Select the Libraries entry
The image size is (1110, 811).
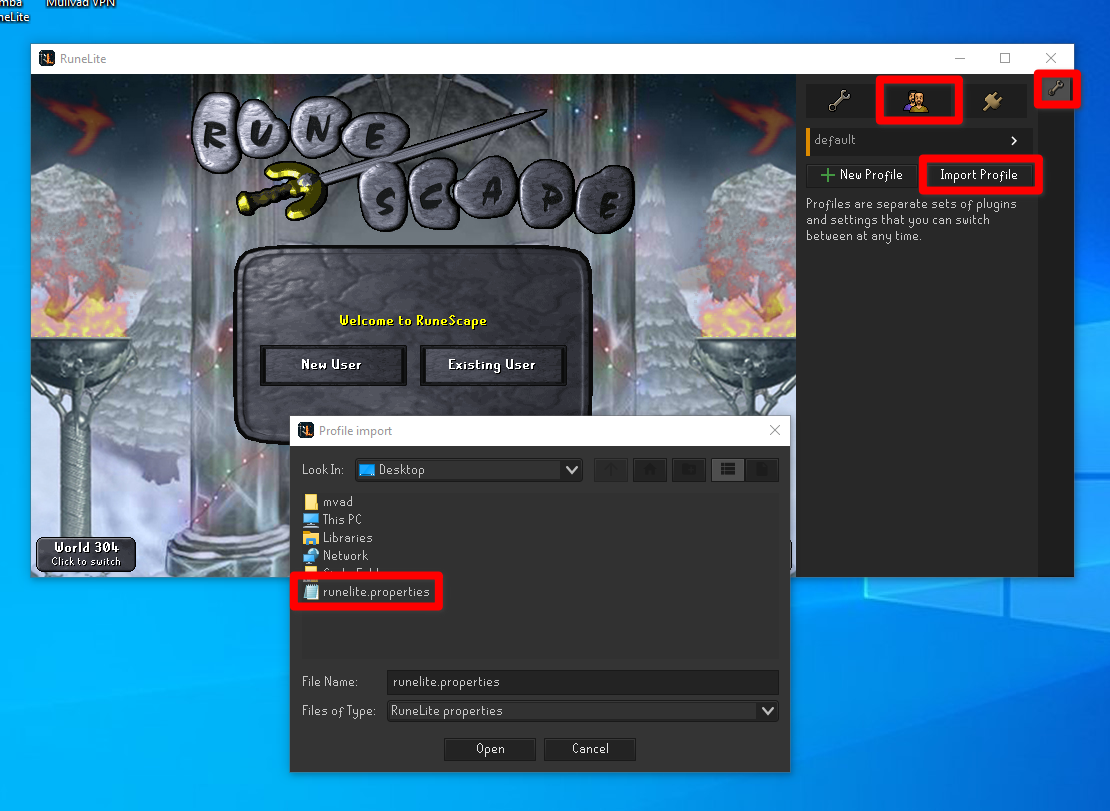(x=338, y=538)
